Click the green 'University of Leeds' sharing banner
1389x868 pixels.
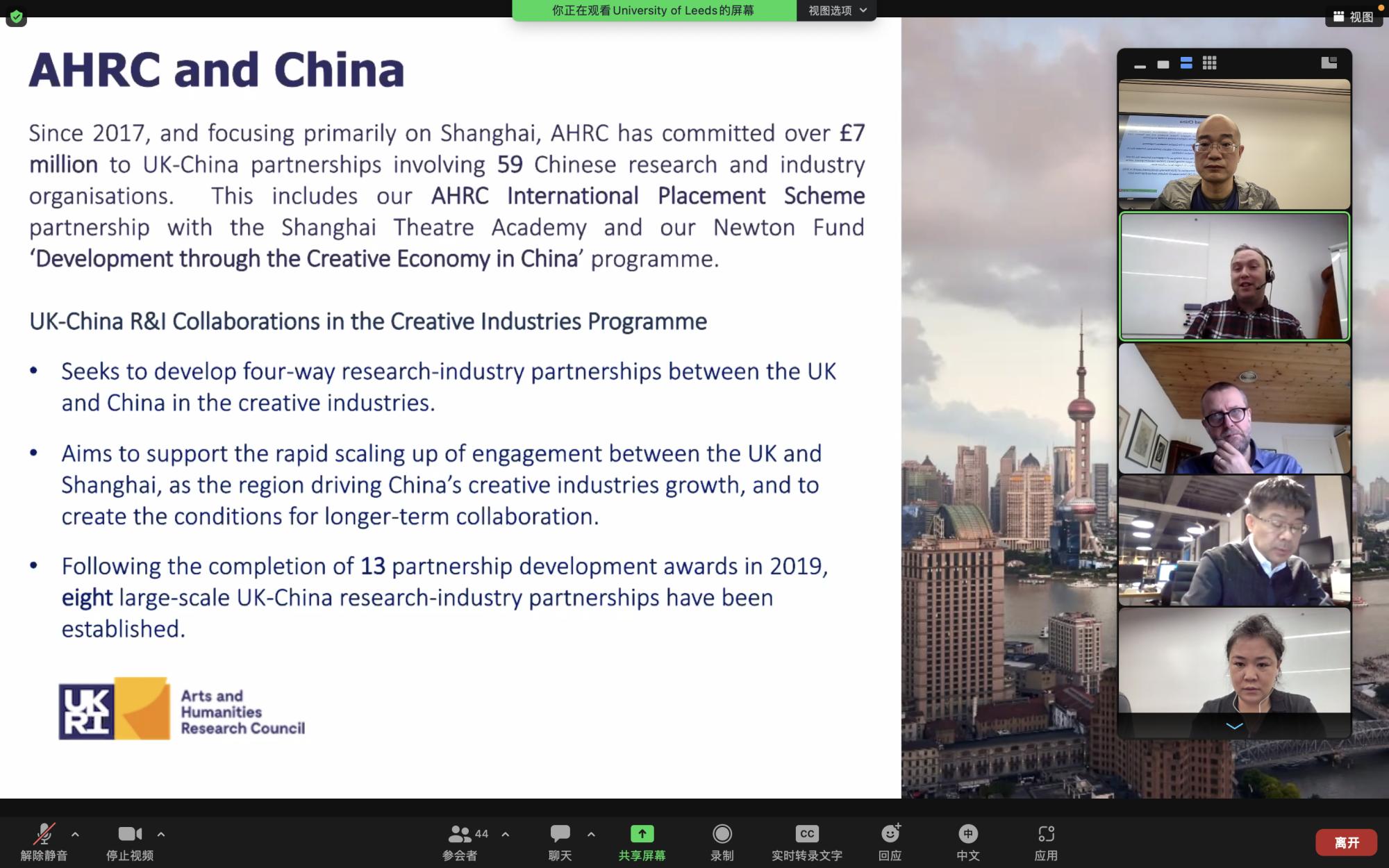pyautogui.click(x=654, y=10)
